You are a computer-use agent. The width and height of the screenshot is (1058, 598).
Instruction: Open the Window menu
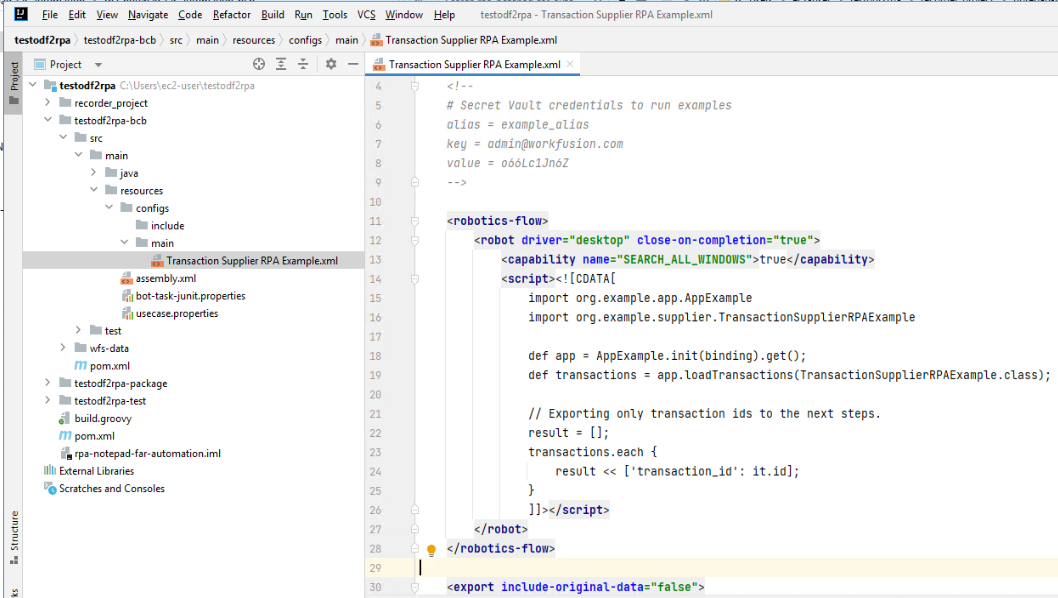404,14
